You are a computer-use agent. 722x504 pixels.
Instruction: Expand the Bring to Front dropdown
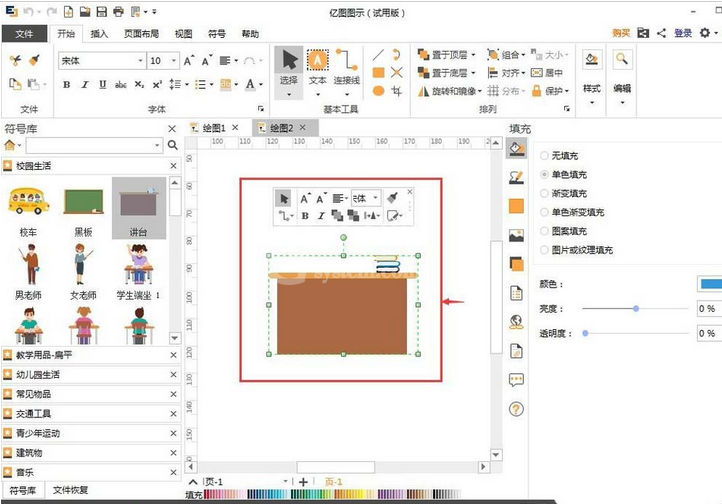point(473,55)
